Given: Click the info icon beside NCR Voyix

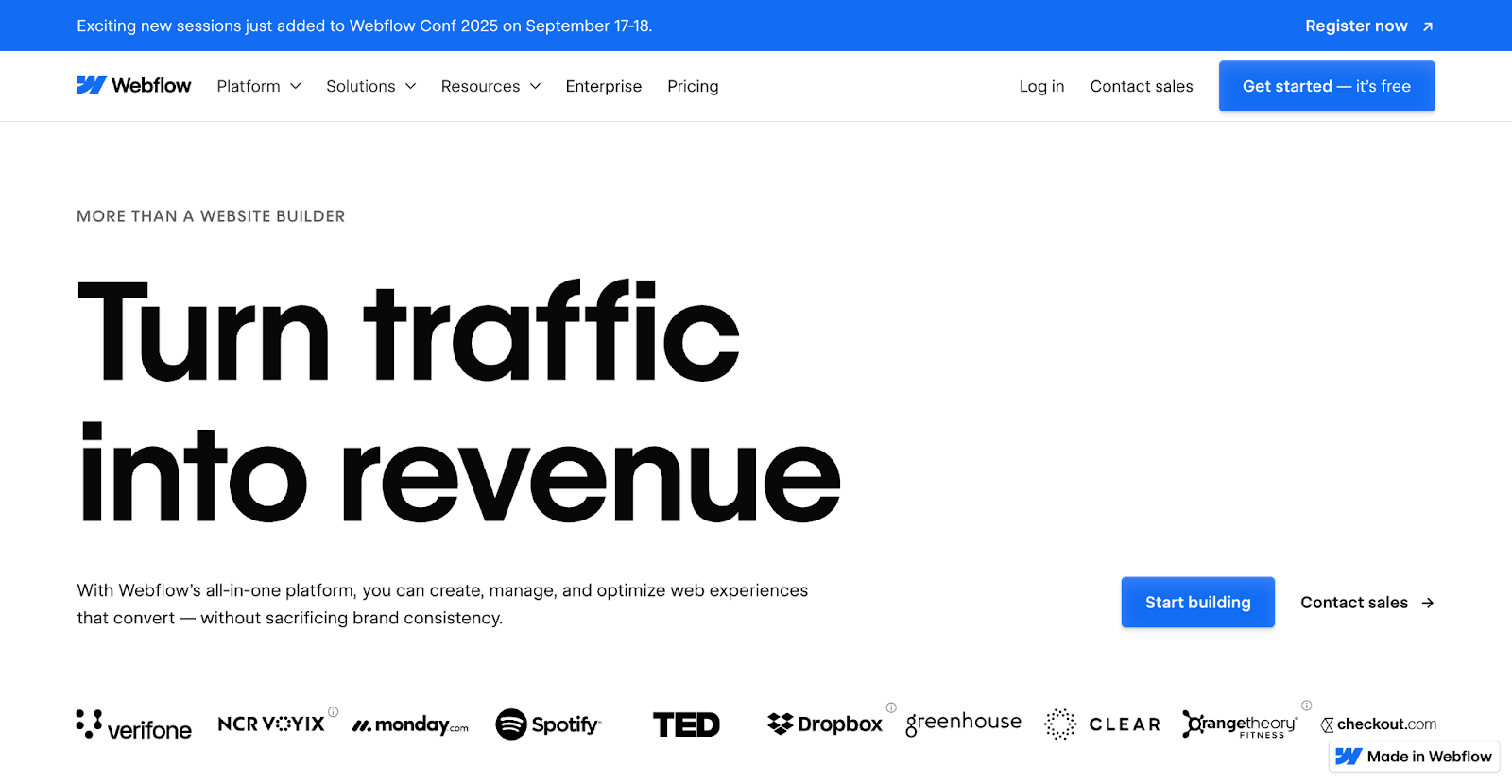Looking at the screenshot, I should [333, 712].
